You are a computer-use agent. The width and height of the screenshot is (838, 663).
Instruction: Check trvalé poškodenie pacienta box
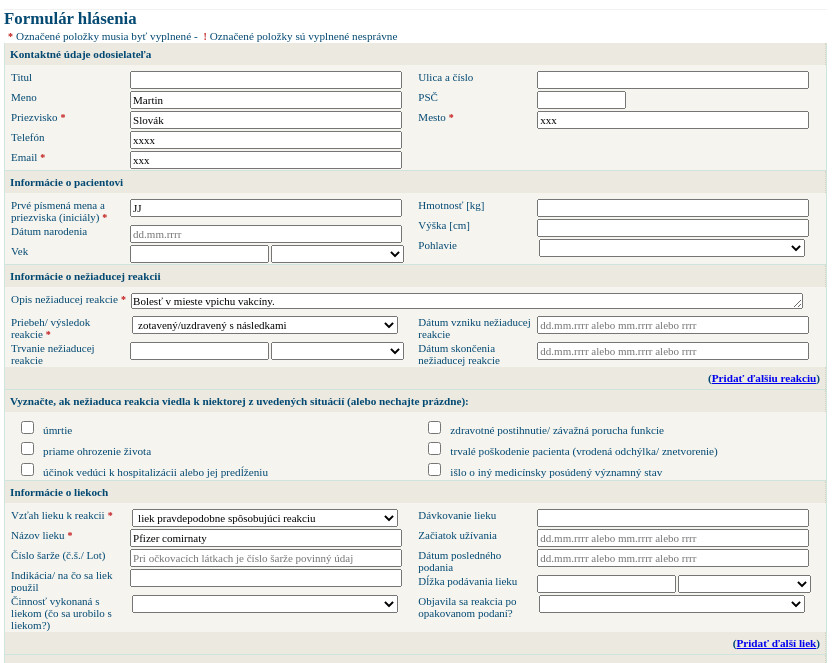[x=434, y=449]
